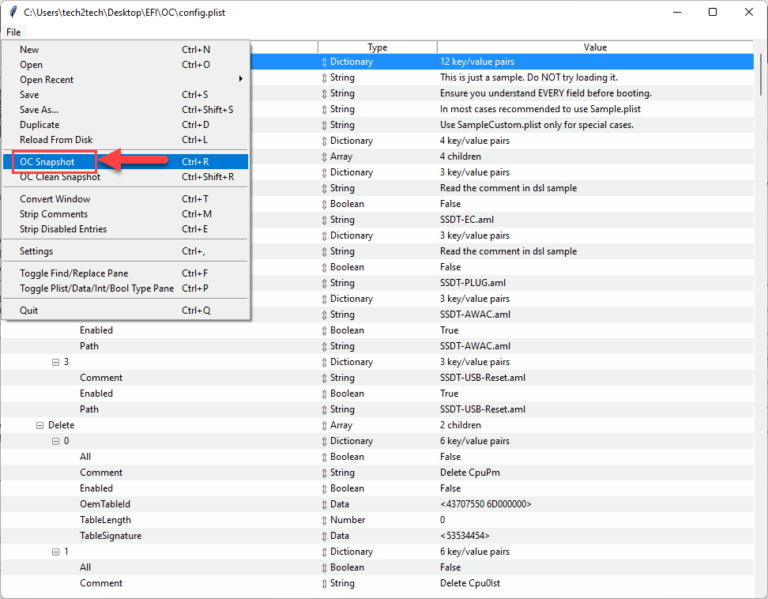
Task: Click the type arrows beside TableLength's Number type
Action: tap(324, 521)
